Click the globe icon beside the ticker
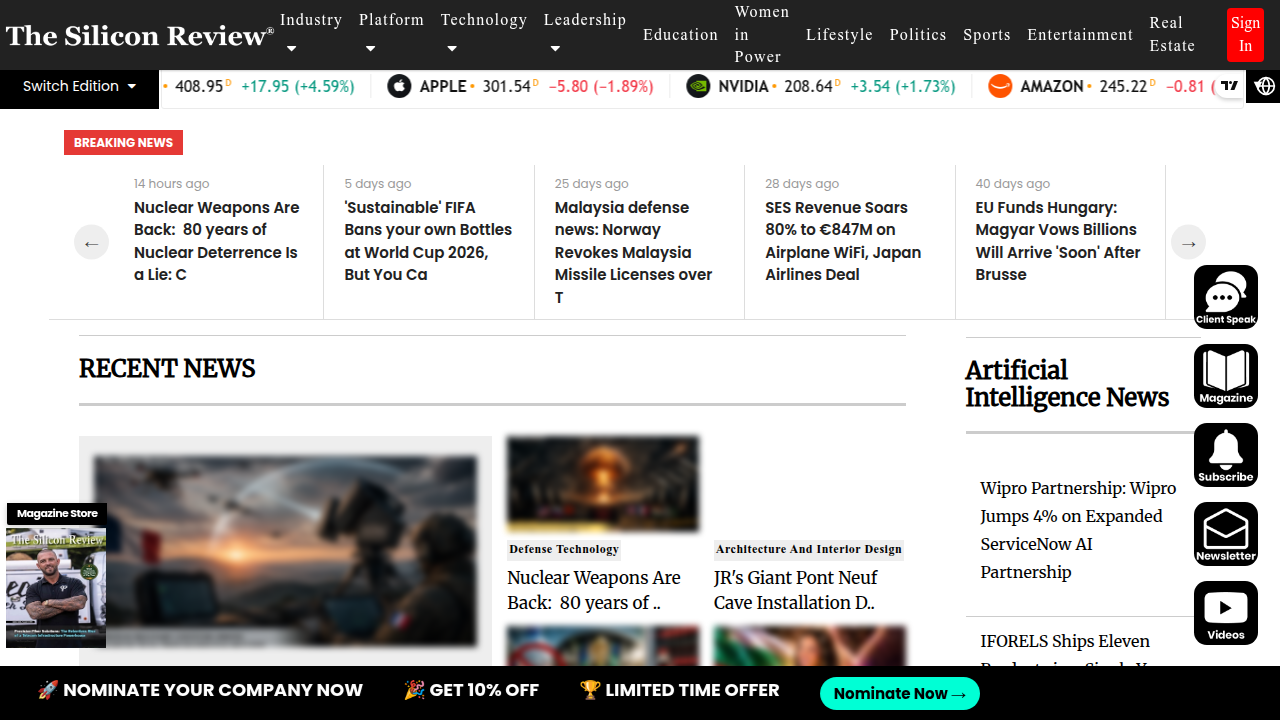The image size is (1280, 720). pyautogui.click(x=1265, y=86)
